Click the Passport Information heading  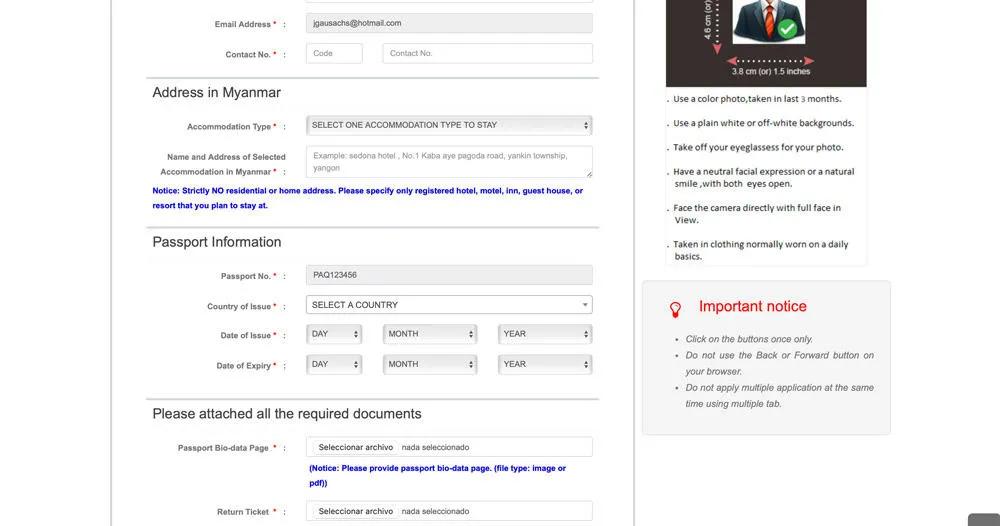point(216,242)
